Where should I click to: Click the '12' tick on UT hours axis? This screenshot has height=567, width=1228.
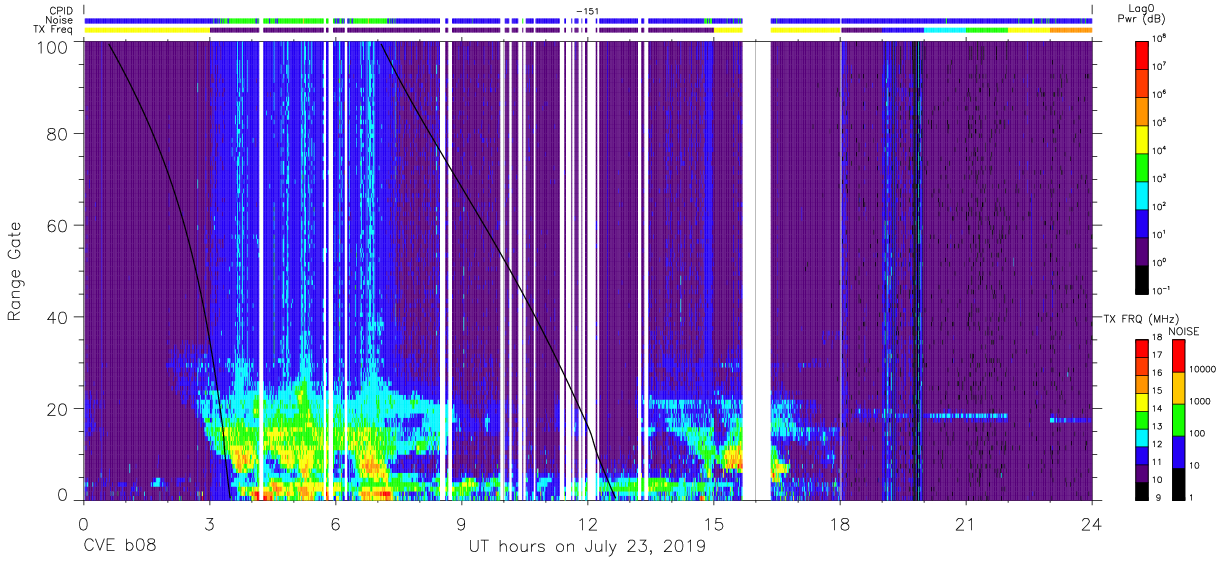click(588, 523)
